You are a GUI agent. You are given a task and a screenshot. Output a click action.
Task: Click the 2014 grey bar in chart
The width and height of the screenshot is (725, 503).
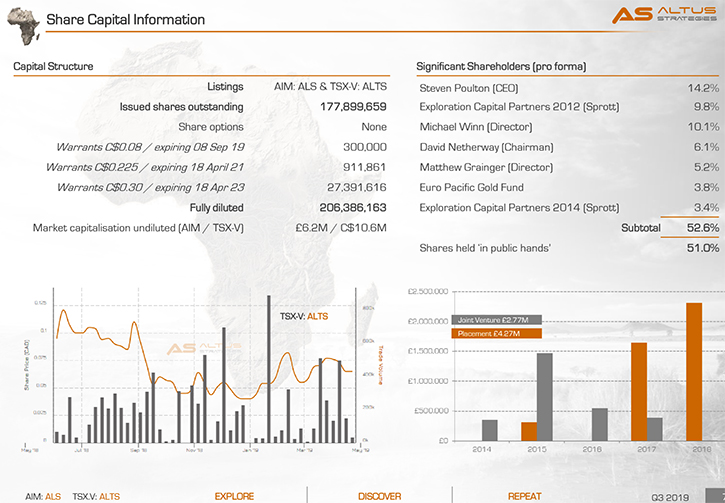point(490,430)
